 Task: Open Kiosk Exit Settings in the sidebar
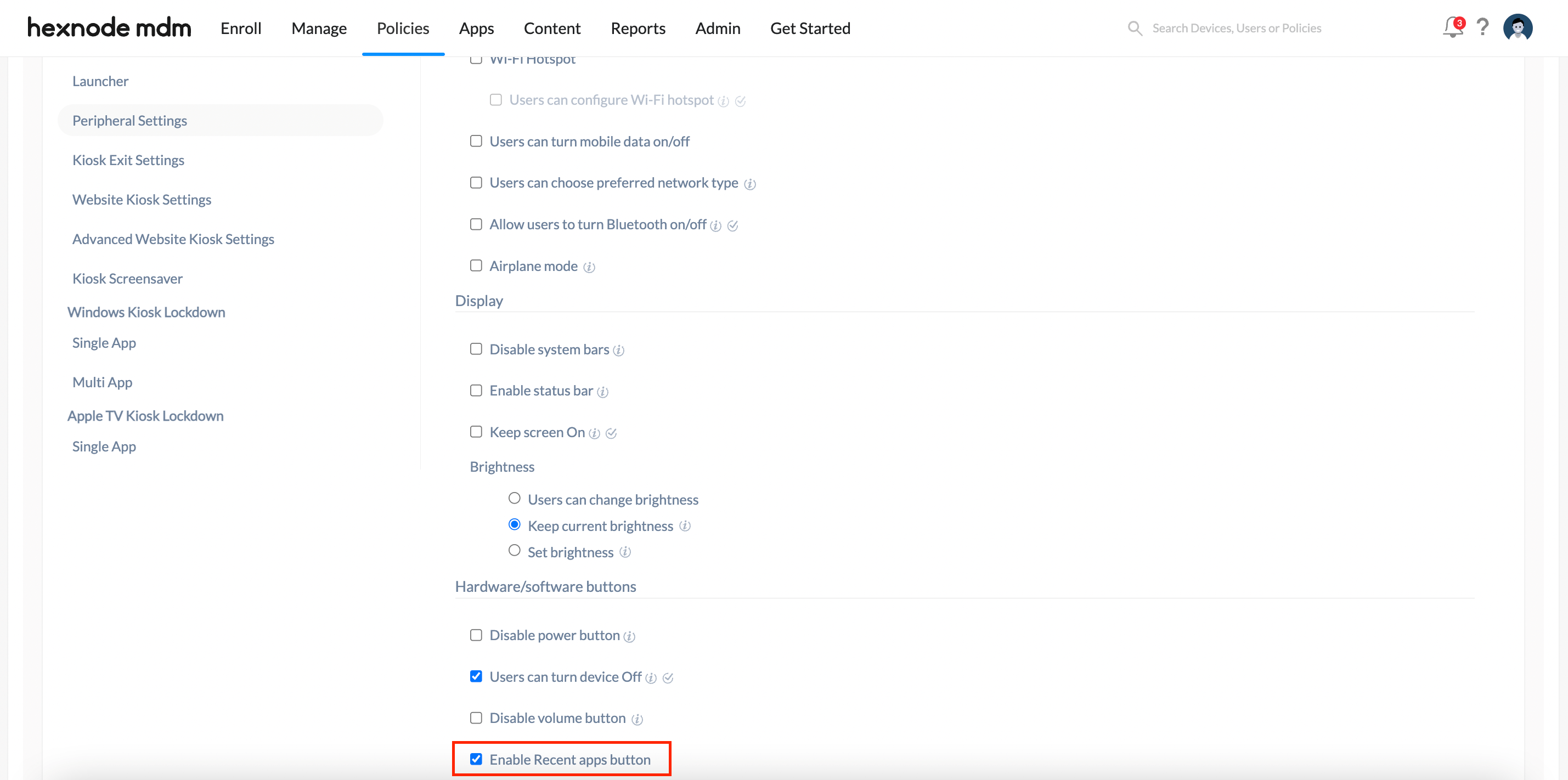tap(128, 160)
